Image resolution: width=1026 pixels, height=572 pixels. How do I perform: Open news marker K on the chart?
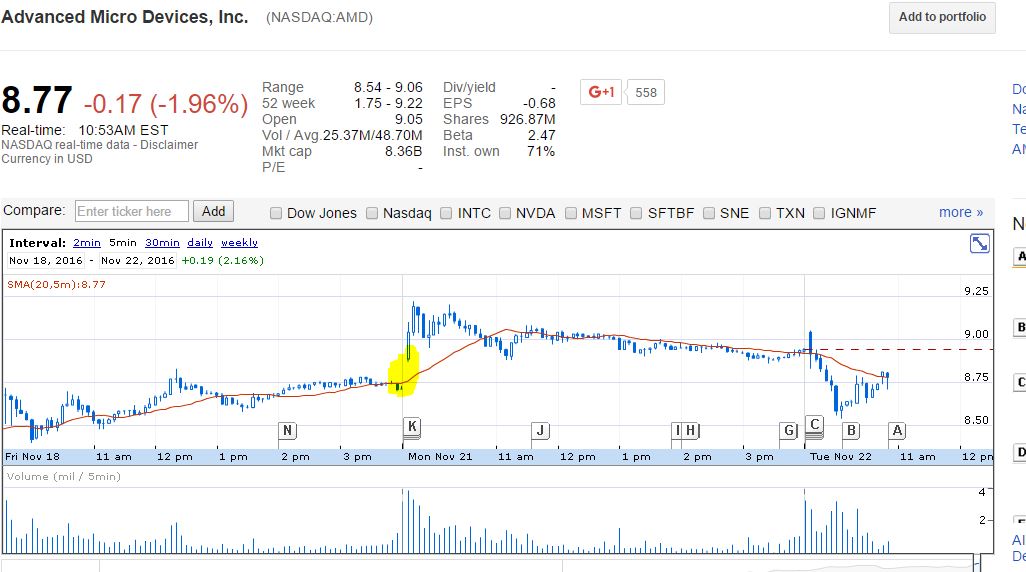[x=412, y=427]
